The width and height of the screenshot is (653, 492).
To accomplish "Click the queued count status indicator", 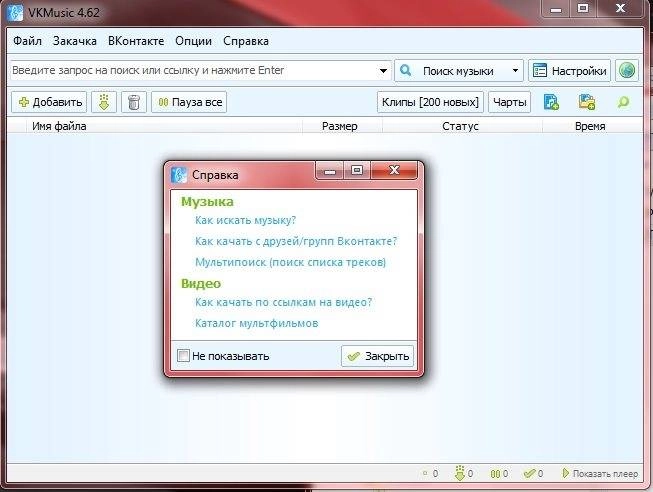I will [x=425, y=473].
